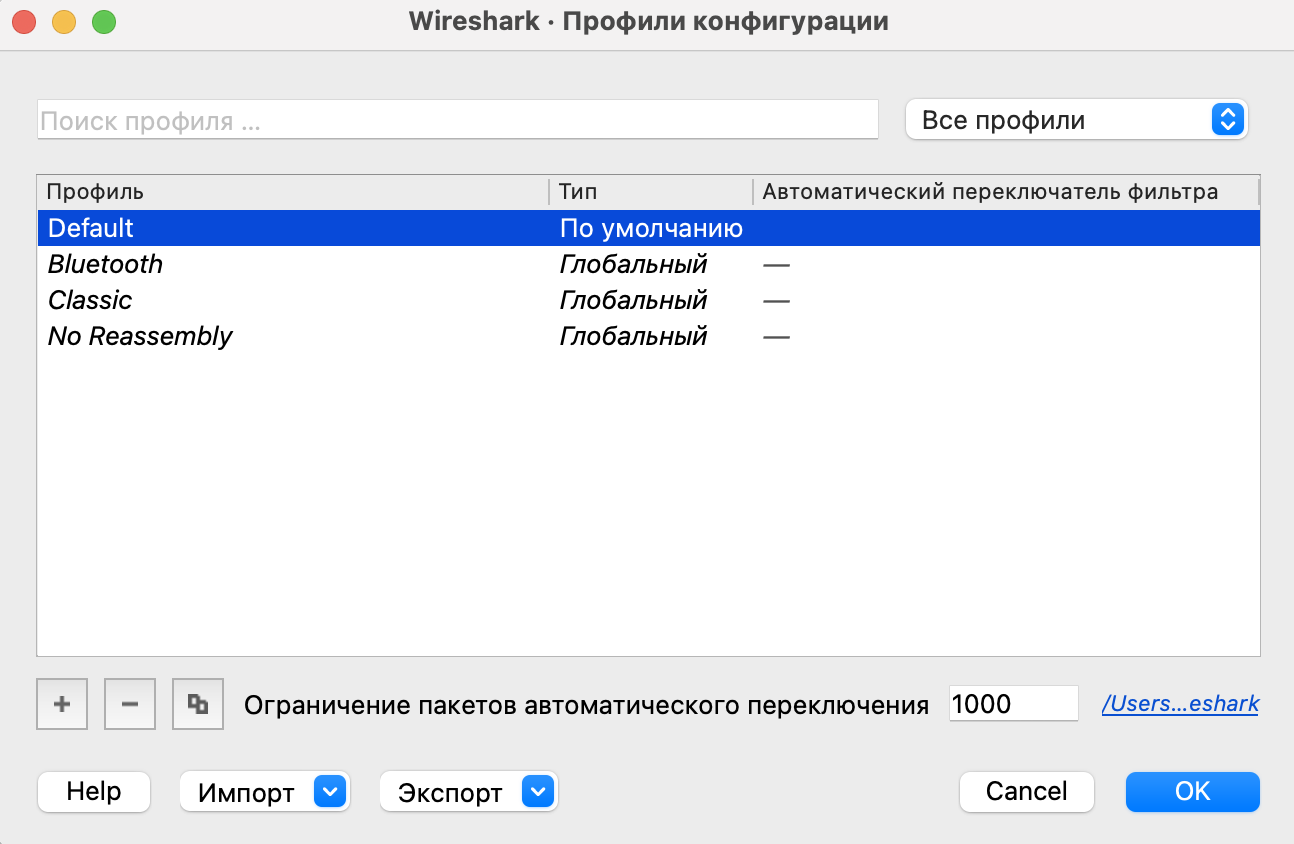Cancel the profile dialog
Viewport: 1294px width, 844px height.
pyautogui.click(x=1026, y=791)
